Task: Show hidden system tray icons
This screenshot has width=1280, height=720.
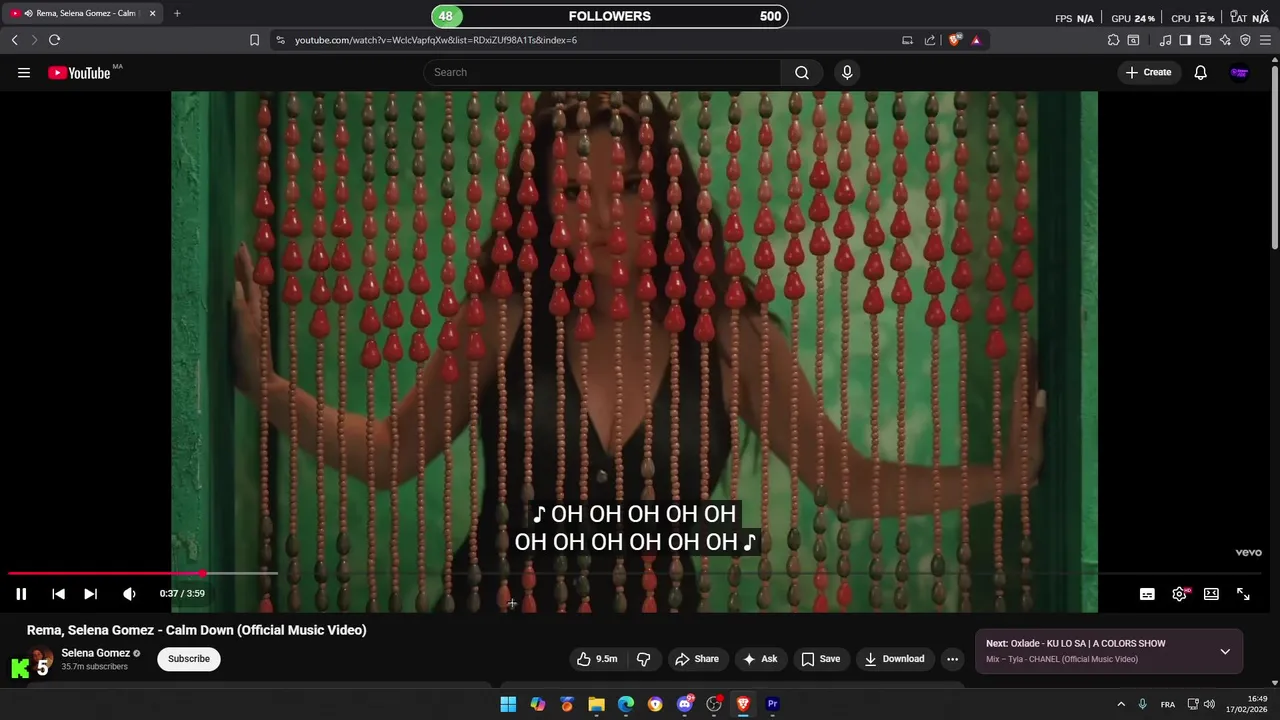Action: (1121, 704)
